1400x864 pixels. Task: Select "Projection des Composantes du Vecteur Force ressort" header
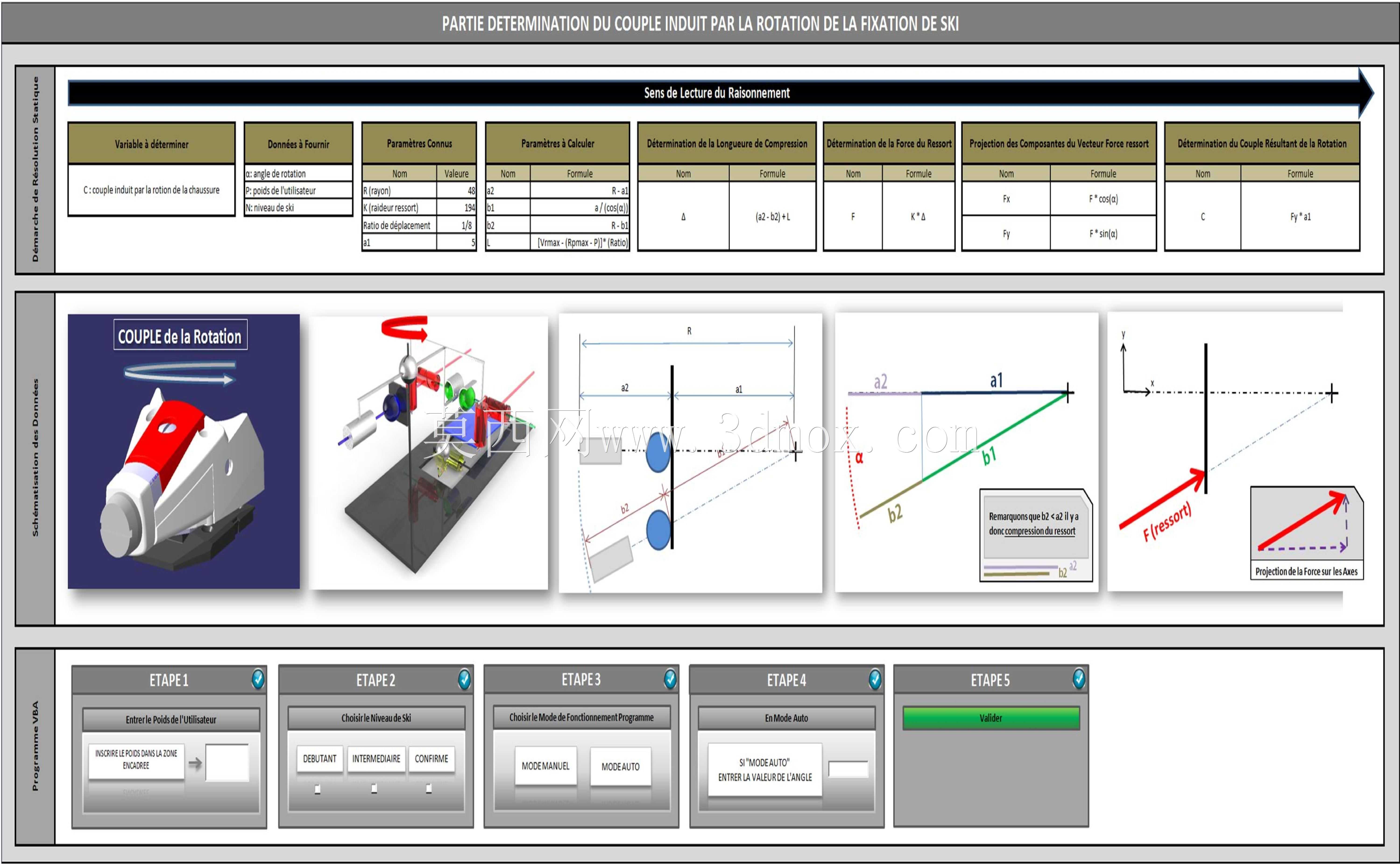1059,143
